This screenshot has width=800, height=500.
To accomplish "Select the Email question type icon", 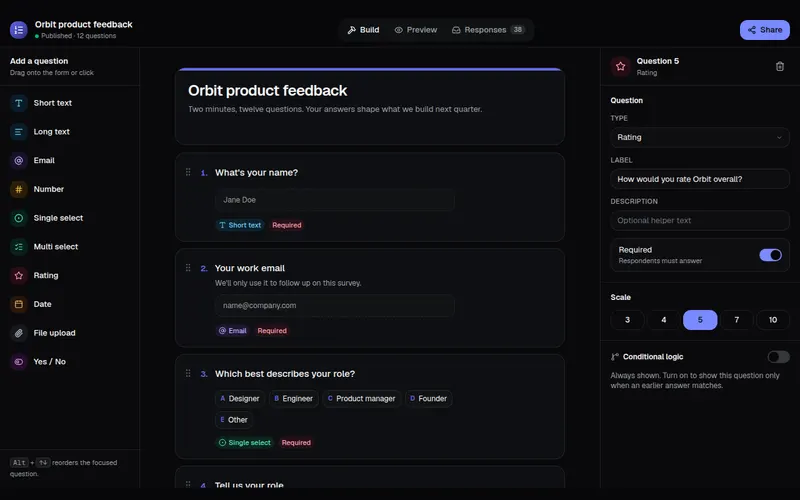I will pos(18,160).
